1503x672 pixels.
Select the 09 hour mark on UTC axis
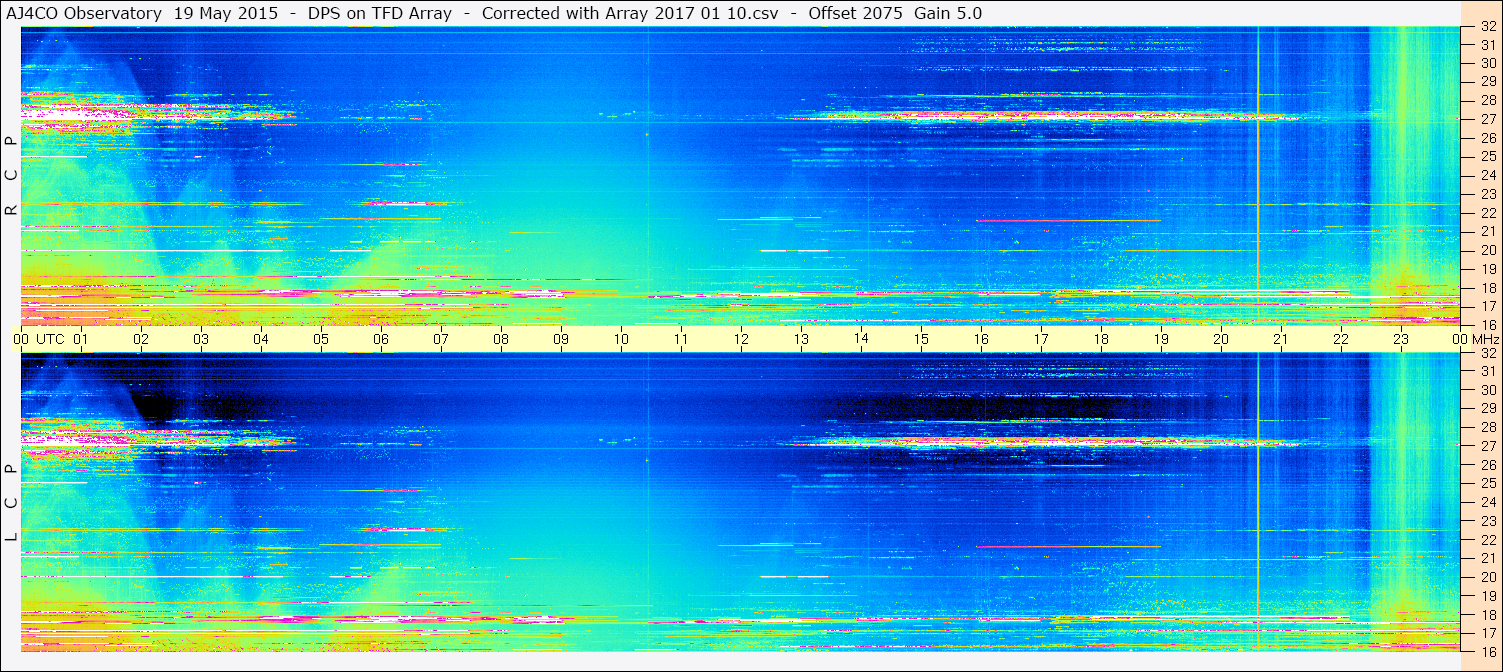561,339
